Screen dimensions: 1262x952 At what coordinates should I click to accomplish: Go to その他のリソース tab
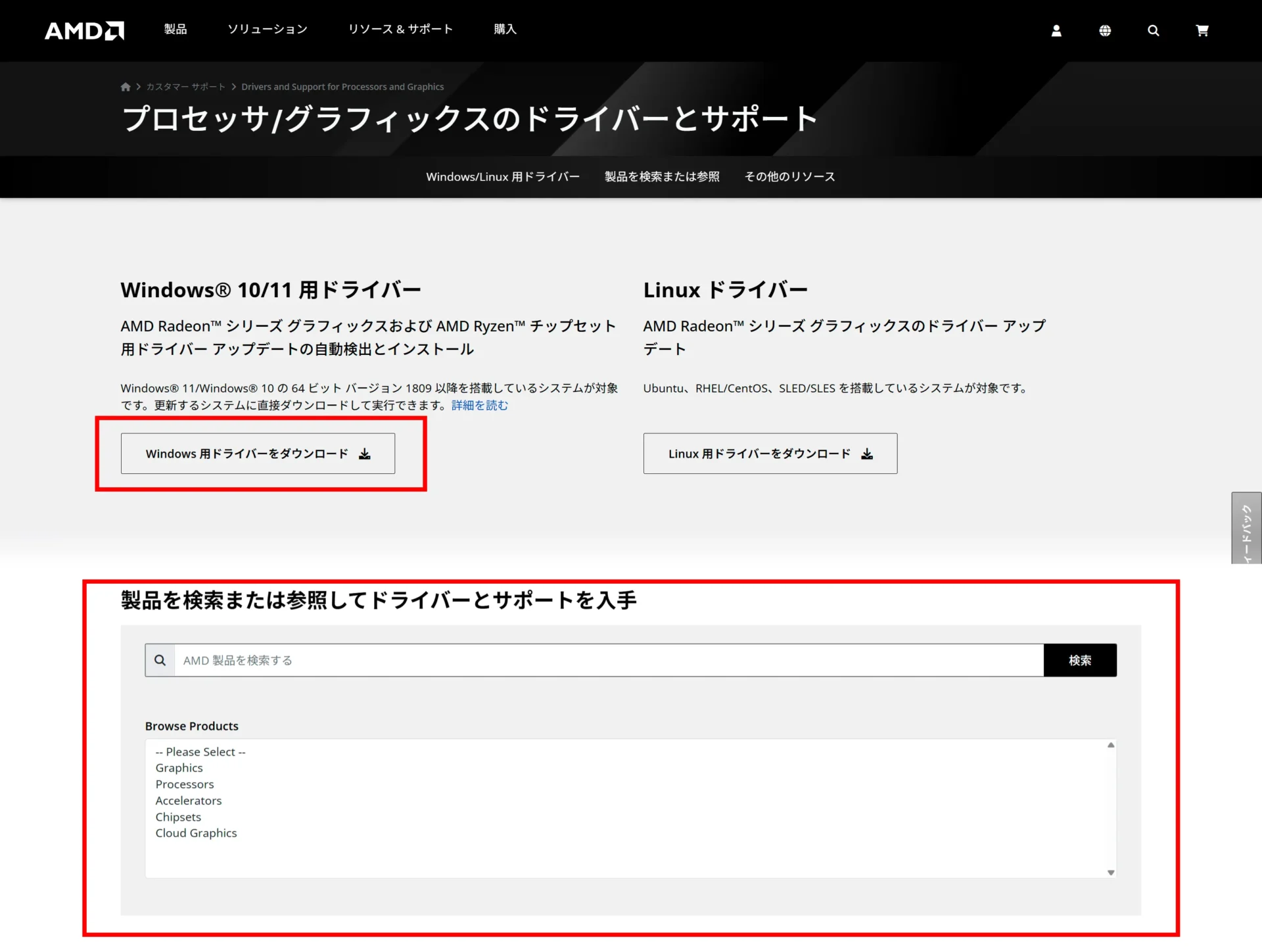tap(789, 177)
